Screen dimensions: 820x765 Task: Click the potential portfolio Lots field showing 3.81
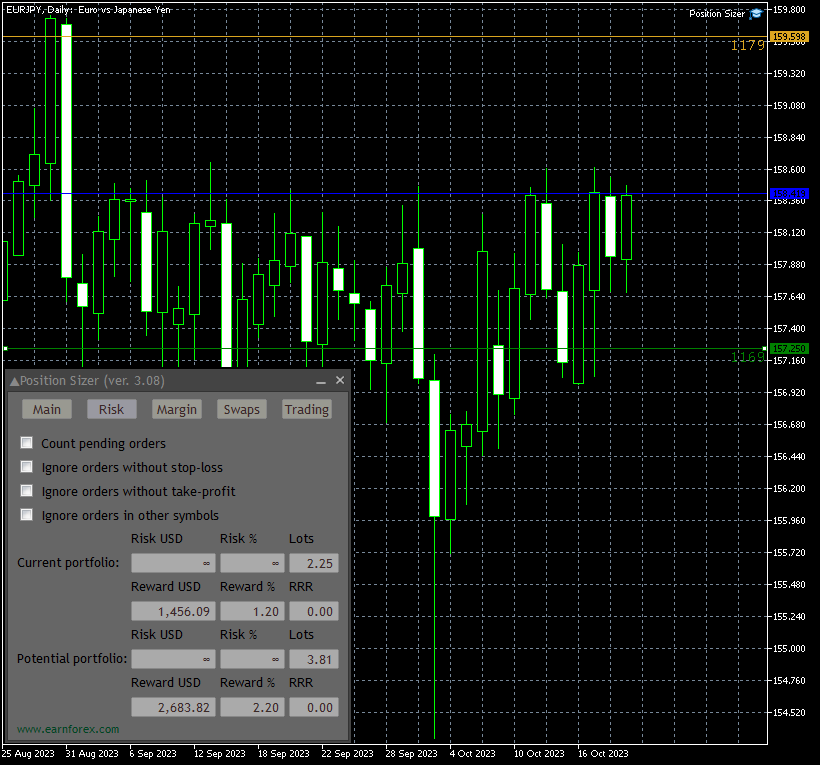click(313, 659)
